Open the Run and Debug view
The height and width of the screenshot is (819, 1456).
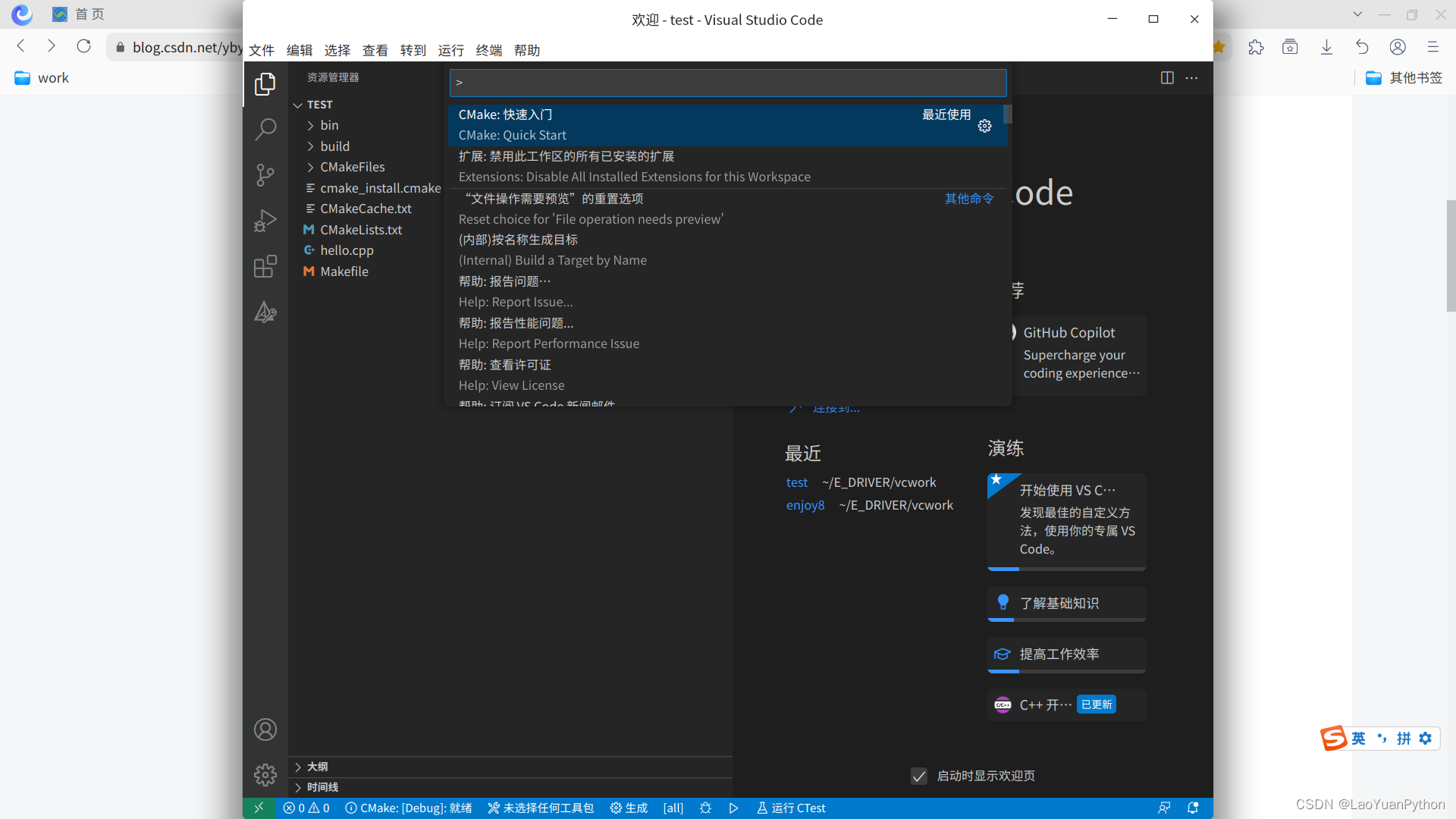coord(265,221)
